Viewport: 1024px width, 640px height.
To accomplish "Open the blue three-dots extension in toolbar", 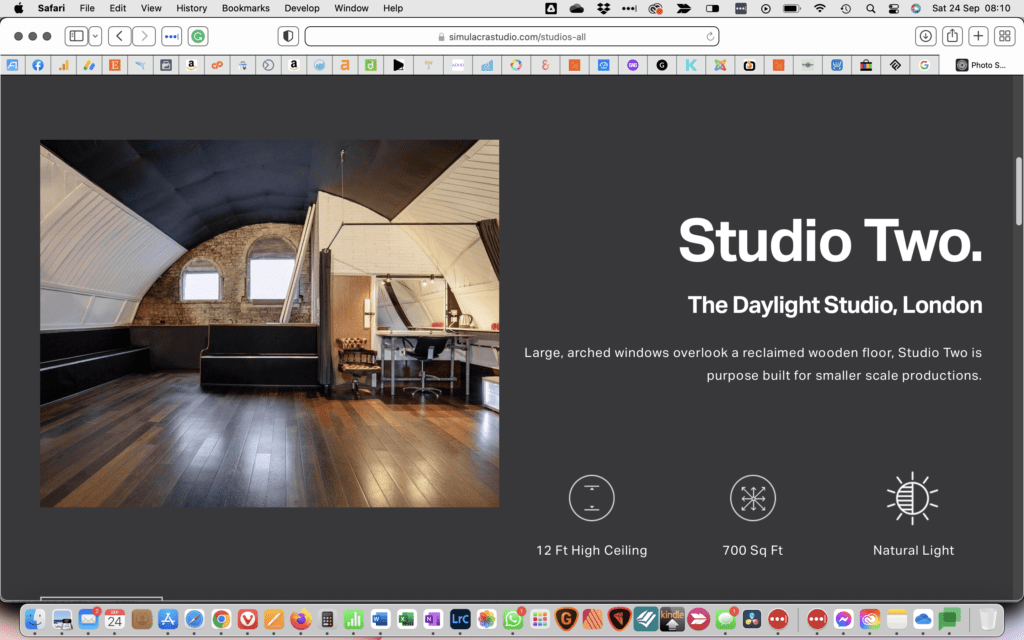I will [172, 37].
